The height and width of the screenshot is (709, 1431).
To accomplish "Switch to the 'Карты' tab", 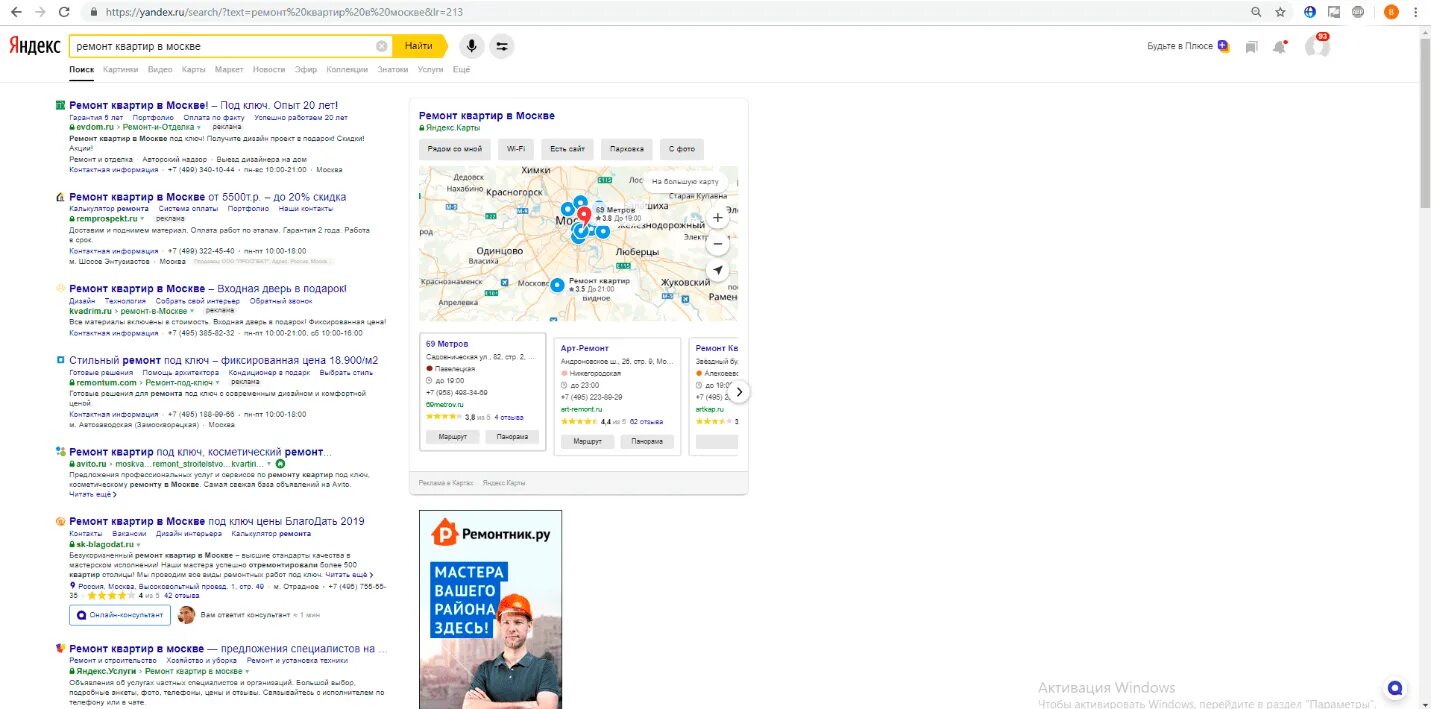I will click(x=194, y=70).
